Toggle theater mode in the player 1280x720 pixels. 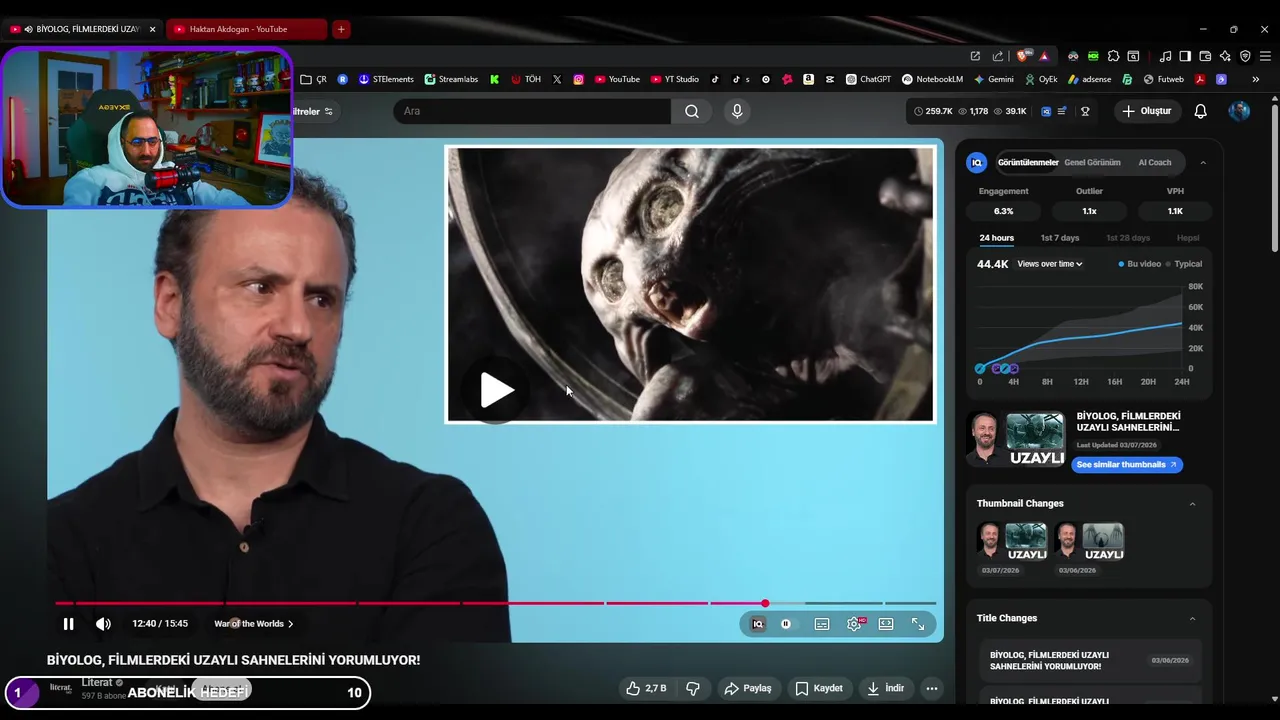(x=886, y=624)
